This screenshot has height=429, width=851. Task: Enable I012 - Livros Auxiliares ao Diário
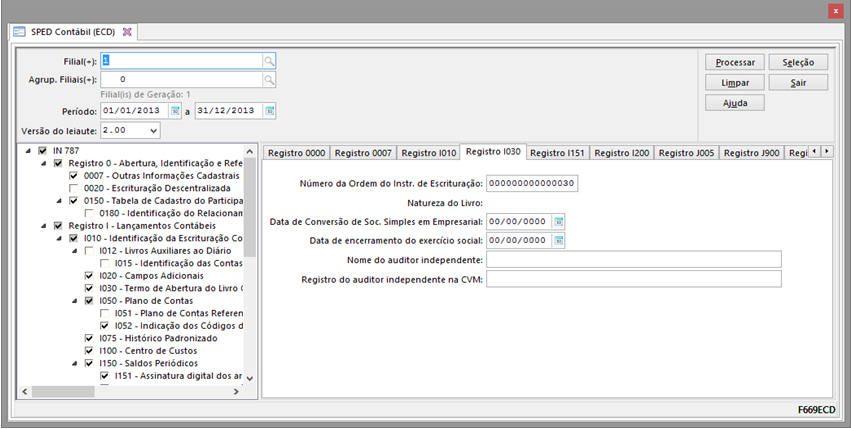[89, 251]
